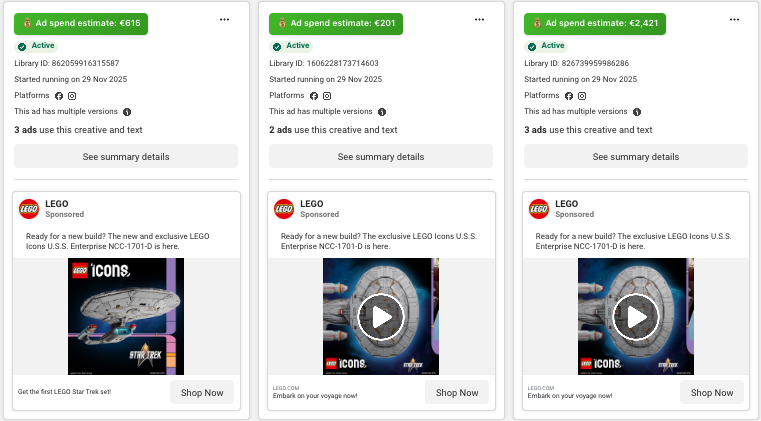Image resolution: width=761 pixels, height=421 pixels.
Task: Click multiple versions info icon on €2,421 card
Action: 637,112
